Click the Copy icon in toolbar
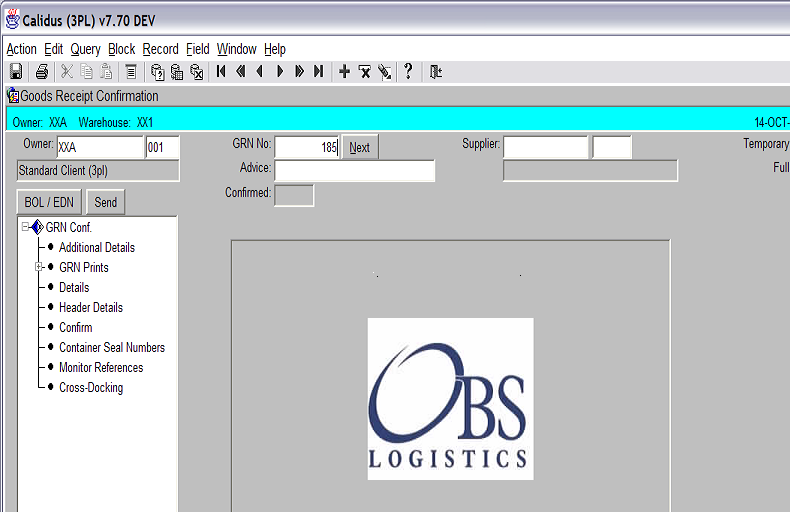This screenshot has width=790, height=512. [x=87, y=72]
